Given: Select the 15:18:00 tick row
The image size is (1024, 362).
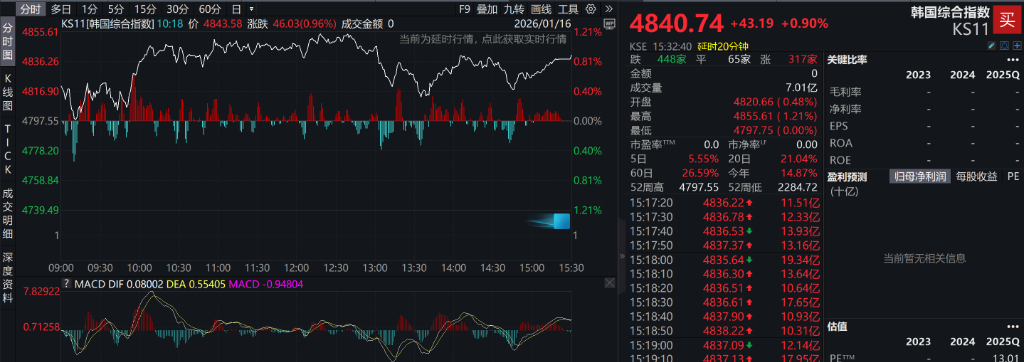Looking at the screenshot, I should tap(724, 259).
